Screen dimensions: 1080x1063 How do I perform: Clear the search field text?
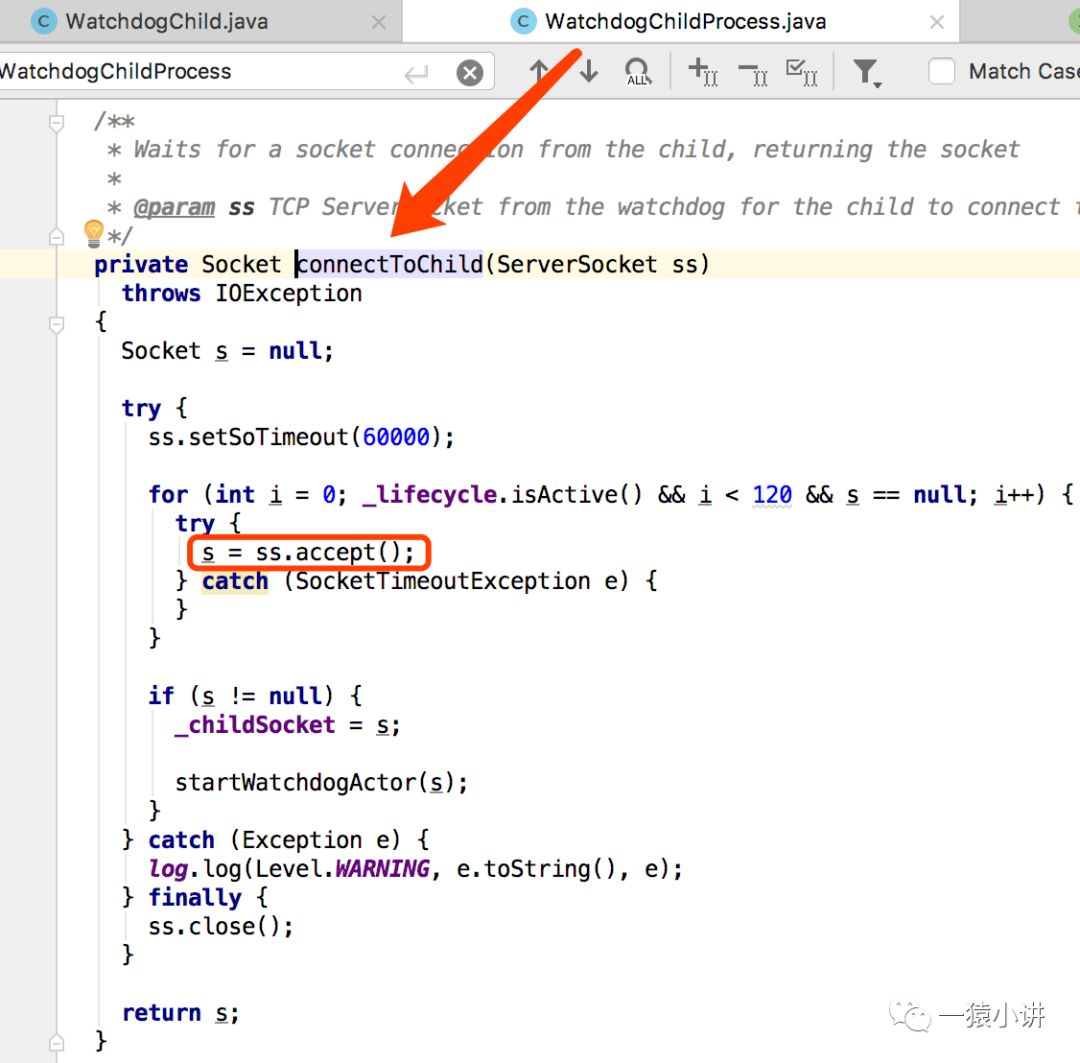click(469, 72)
